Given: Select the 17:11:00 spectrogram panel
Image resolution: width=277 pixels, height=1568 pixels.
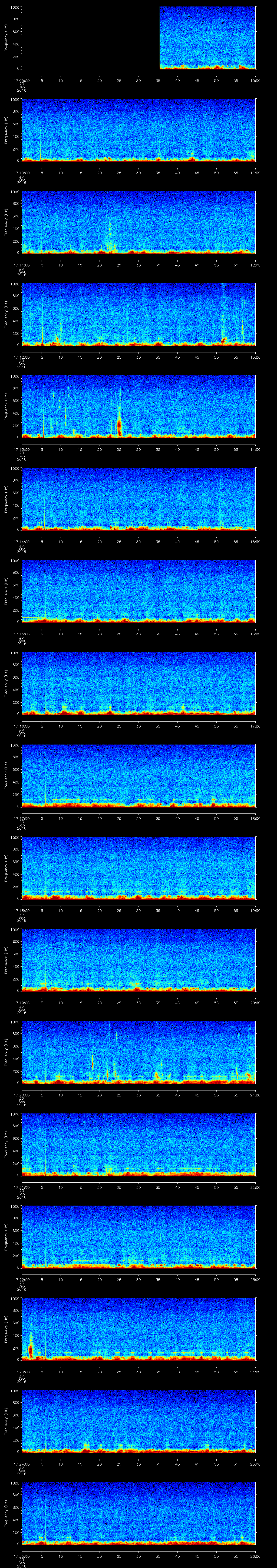Looking at the screenshot, I should [139, 222].
